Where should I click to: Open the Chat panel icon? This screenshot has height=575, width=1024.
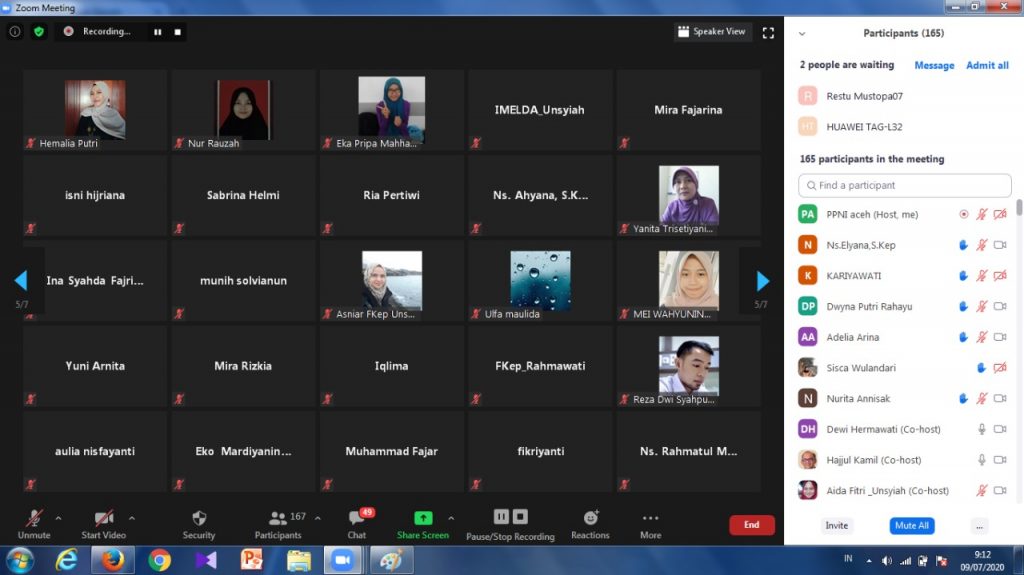click(356, 518)
